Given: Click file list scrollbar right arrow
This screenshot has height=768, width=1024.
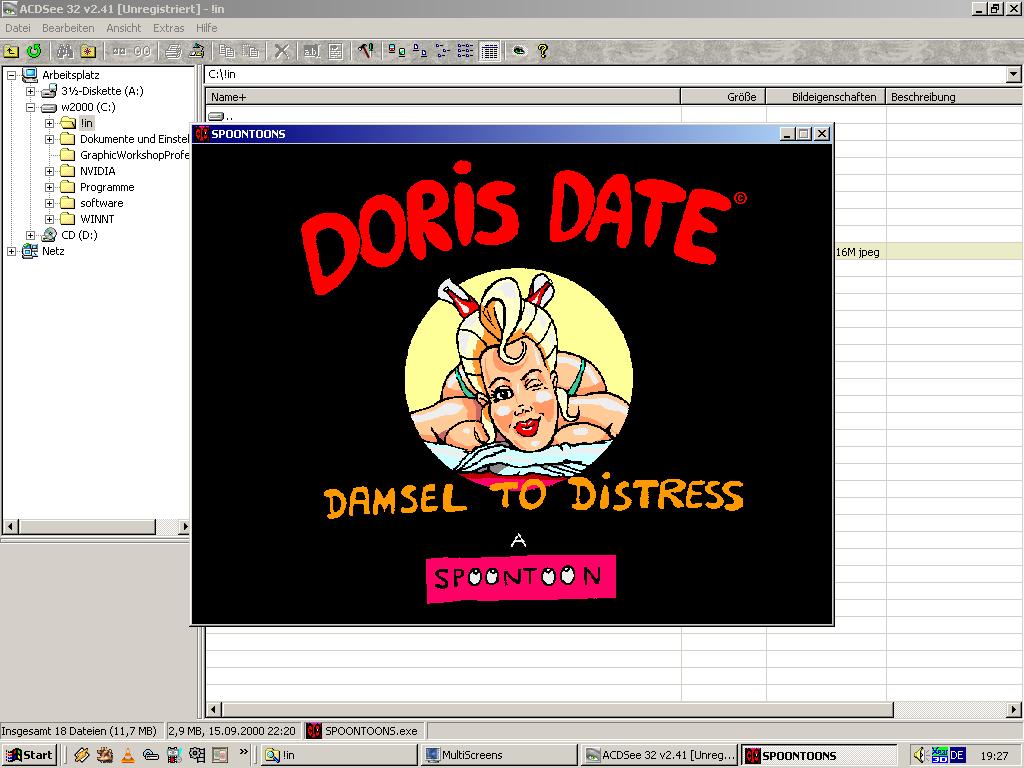Looking at the screenshot, I should click(1014, 709).
